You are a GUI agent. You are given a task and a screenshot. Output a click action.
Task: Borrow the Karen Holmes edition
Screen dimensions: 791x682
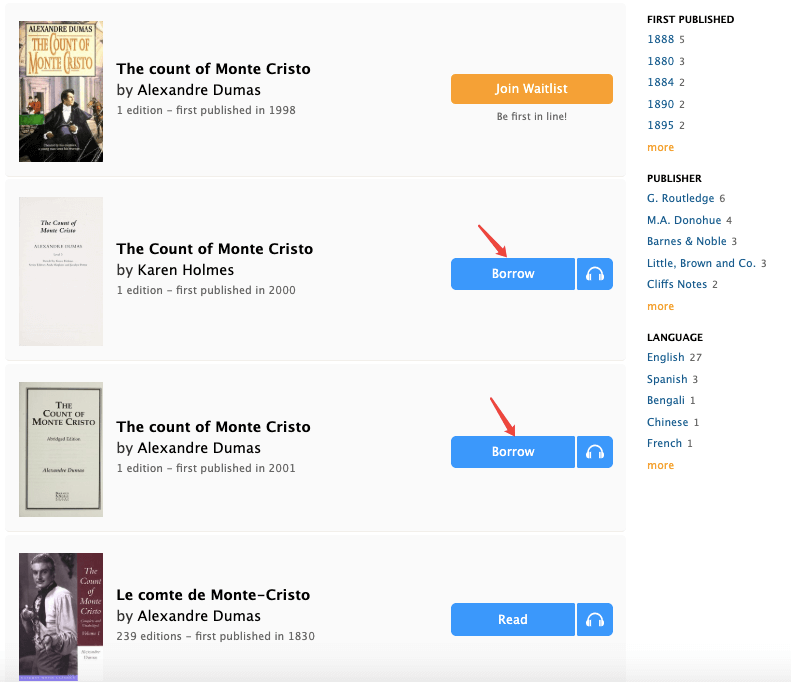coord(513,274)
